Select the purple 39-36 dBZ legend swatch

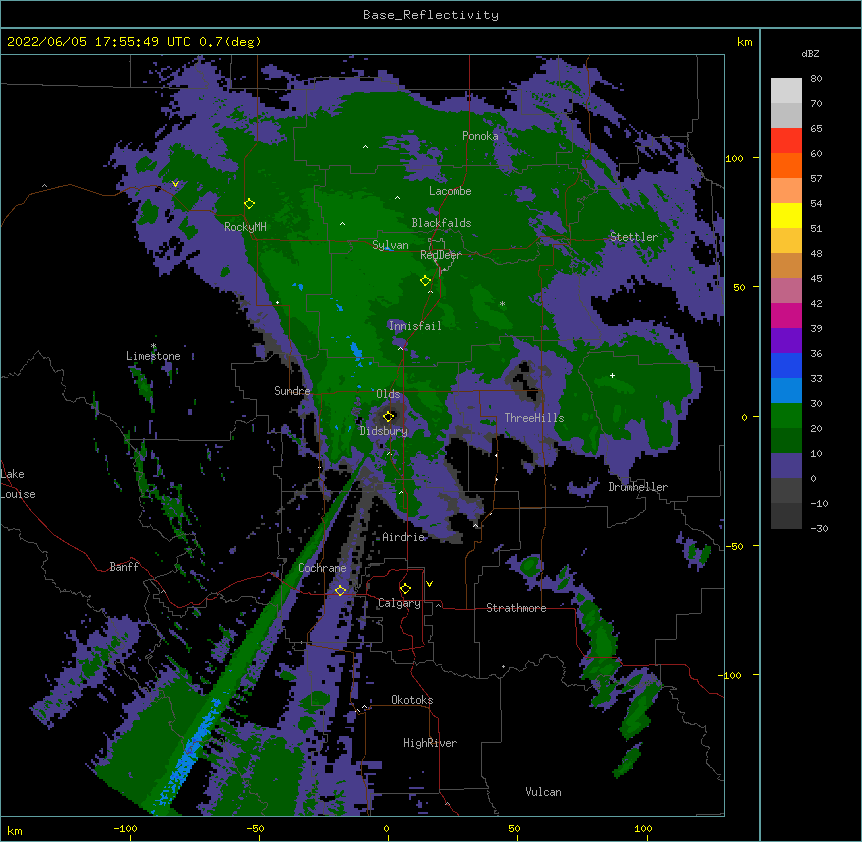tap(786, 341)
